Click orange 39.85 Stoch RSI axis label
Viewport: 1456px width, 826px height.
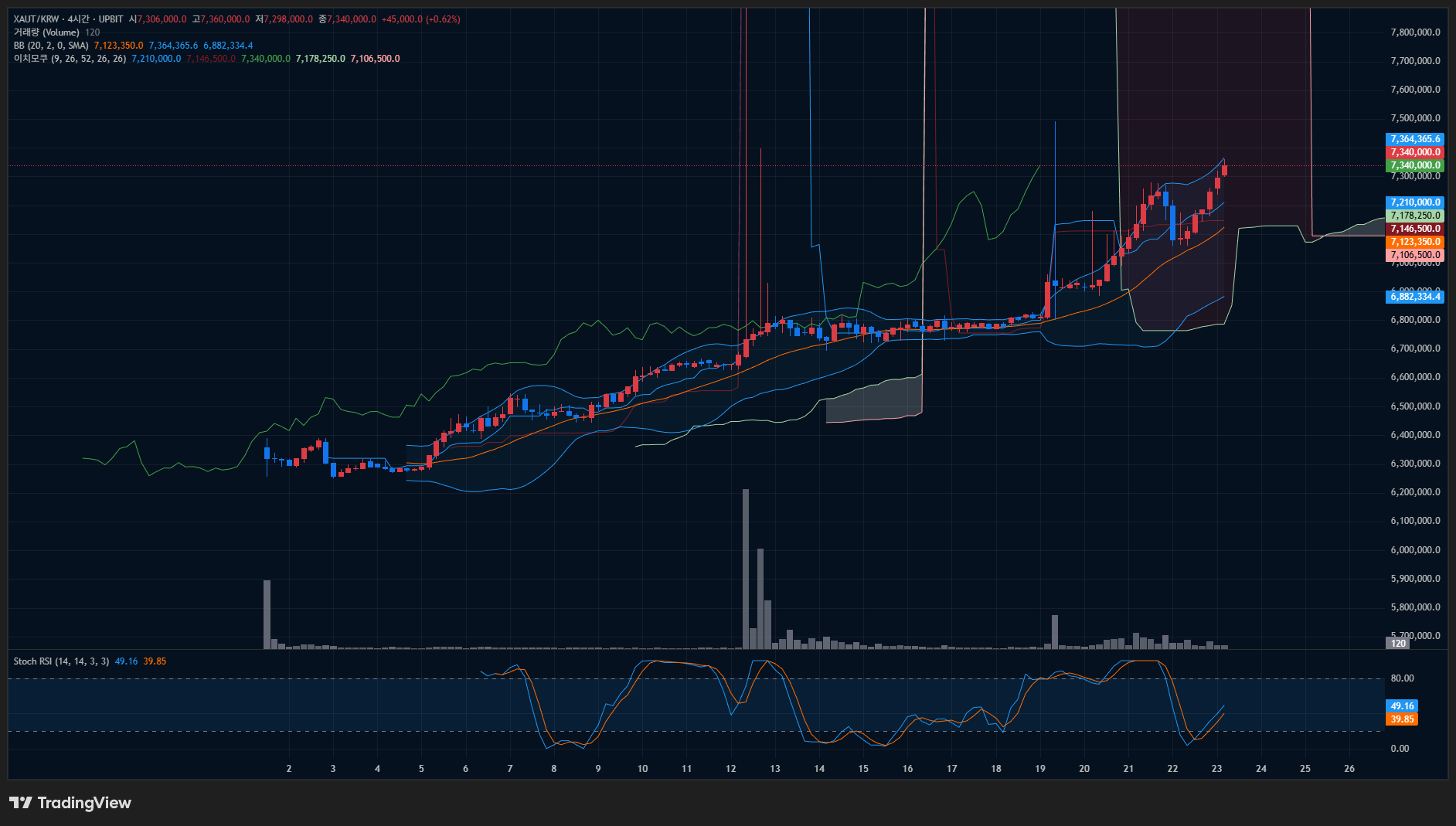(1402, 719)
